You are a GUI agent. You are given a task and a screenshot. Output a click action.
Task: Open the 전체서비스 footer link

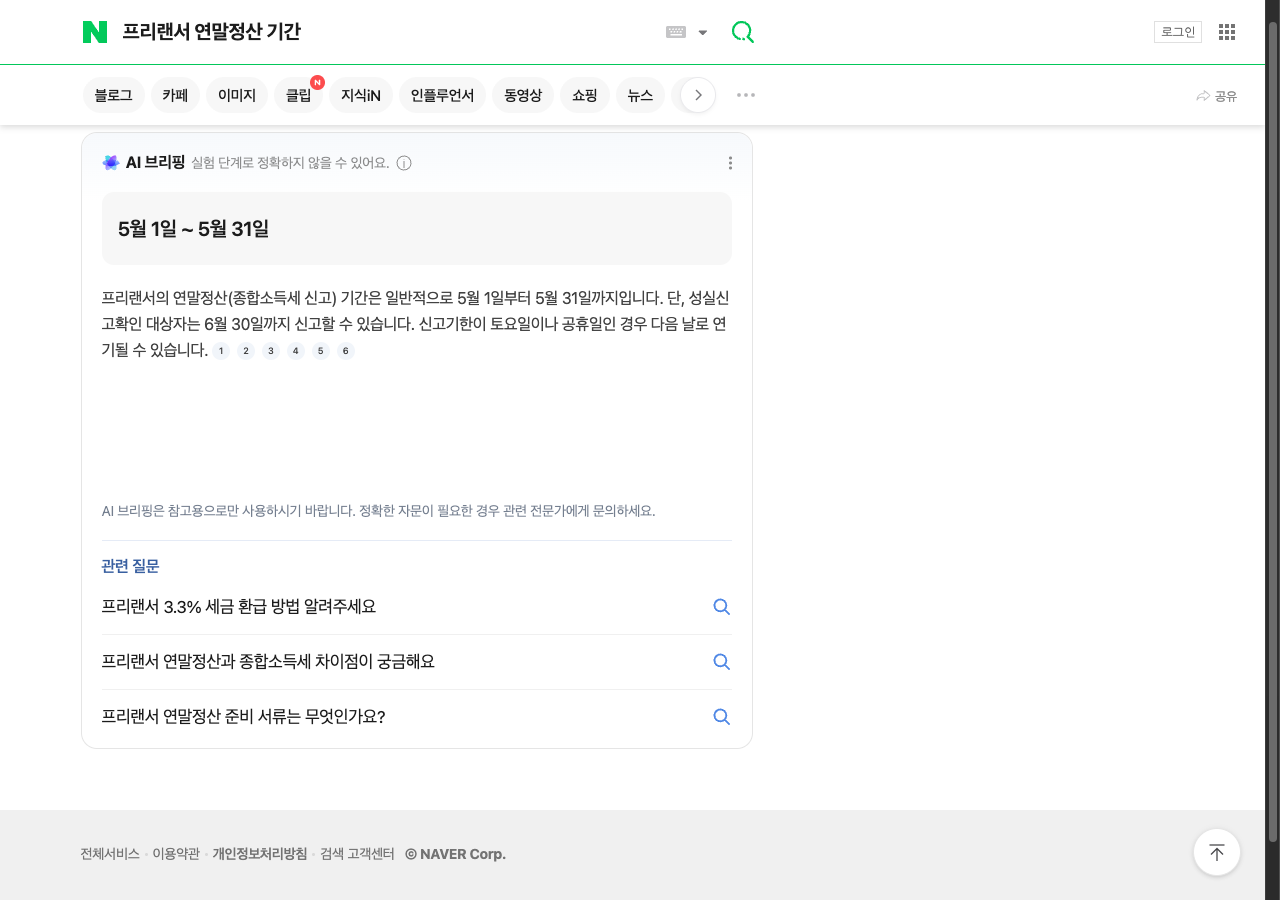tap(110, 854)
